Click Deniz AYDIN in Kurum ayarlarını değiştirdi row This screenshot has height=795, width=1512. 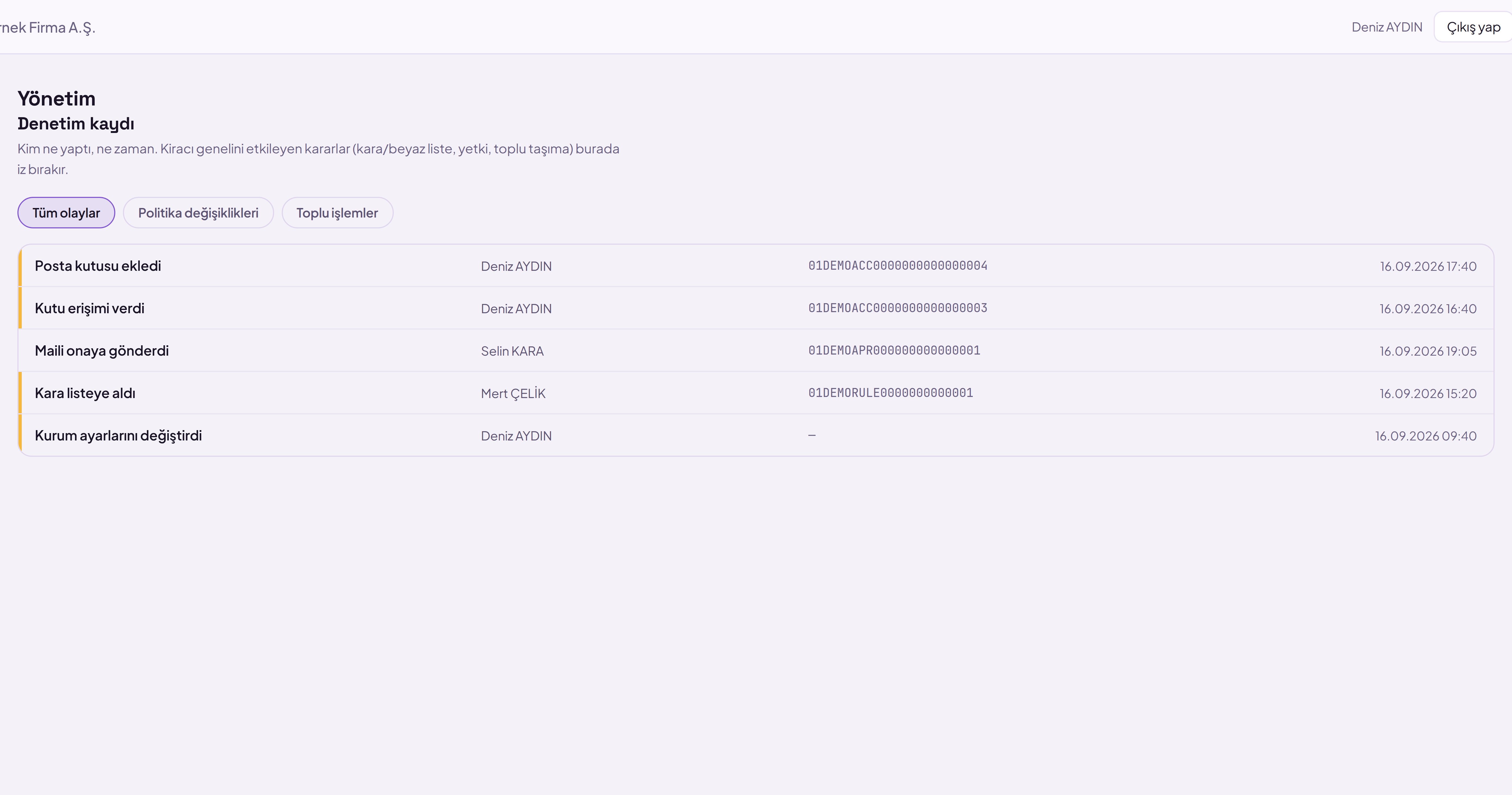516,436
